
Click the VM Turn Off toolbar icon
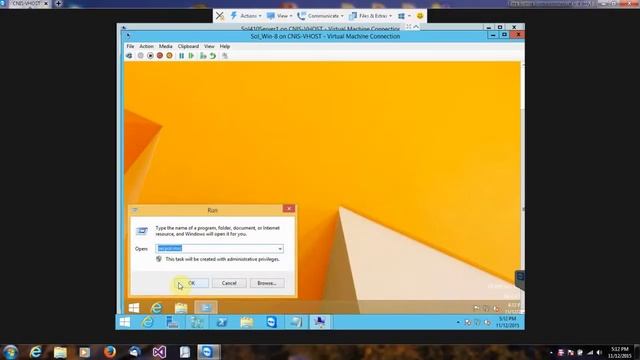[x=150, y=56]
